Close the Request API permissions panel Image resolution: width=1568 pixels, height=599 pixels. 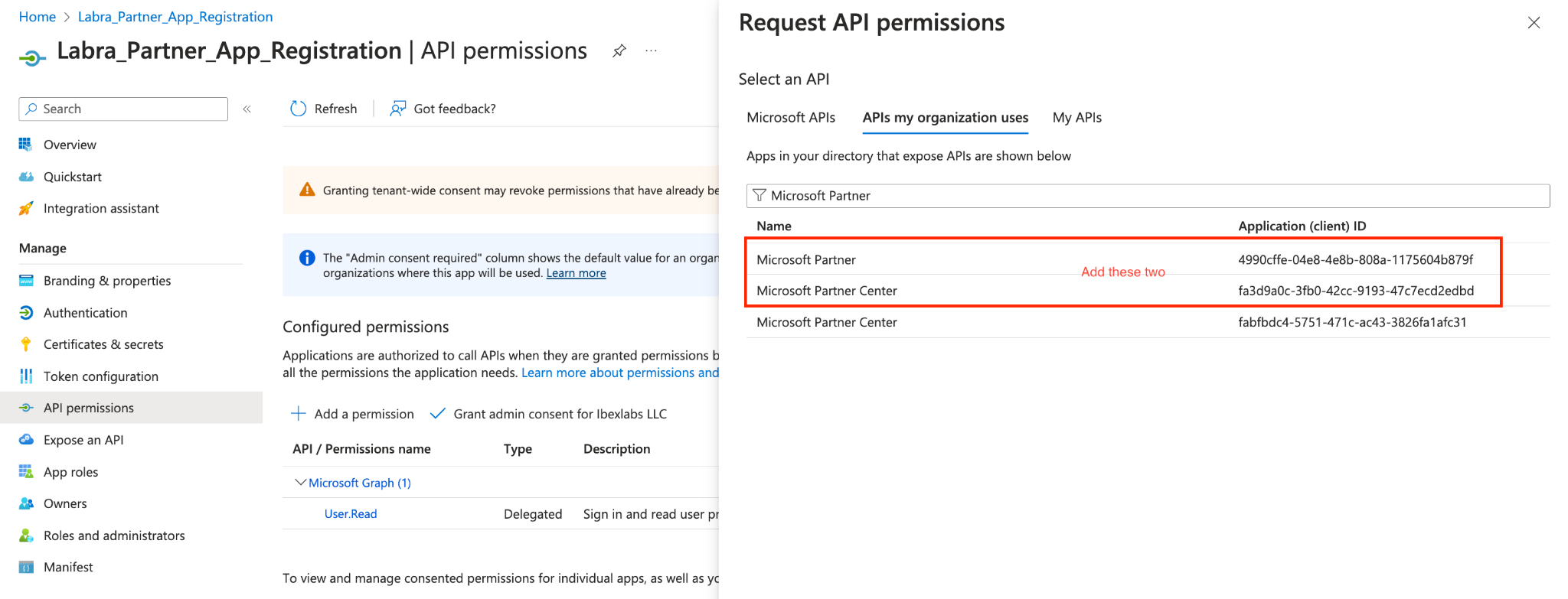1534,23
